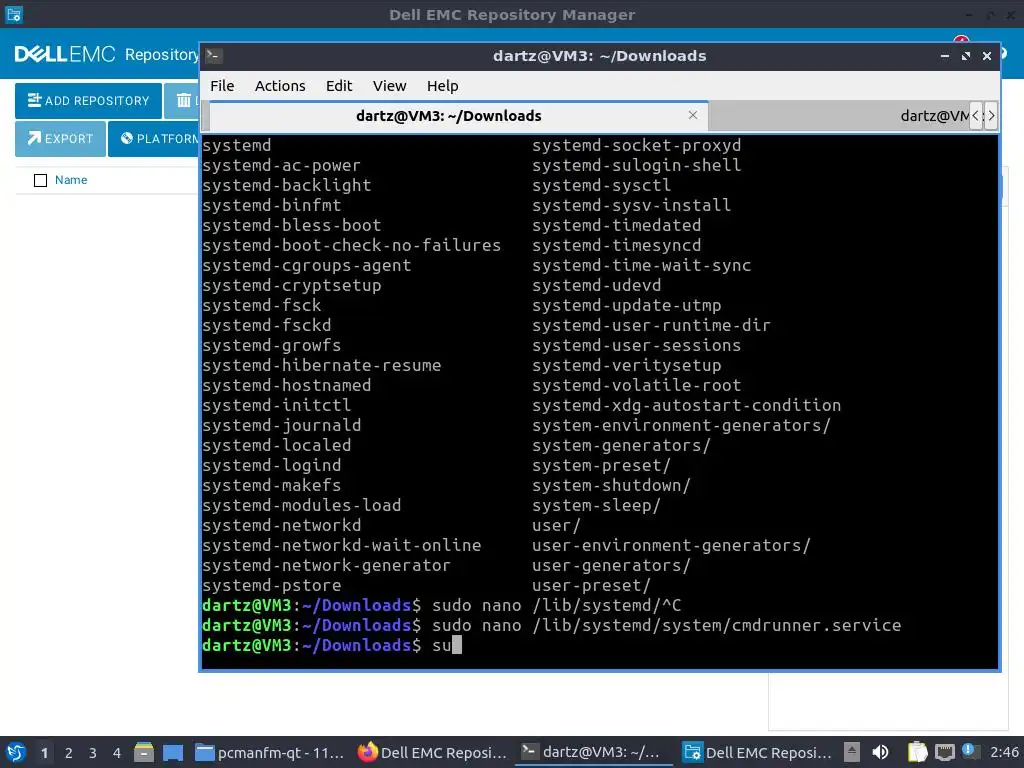This screenshot has width=1024, height=768.
Task: Click the taskbar clock showing 2:46
Action: click(1004, 752)
